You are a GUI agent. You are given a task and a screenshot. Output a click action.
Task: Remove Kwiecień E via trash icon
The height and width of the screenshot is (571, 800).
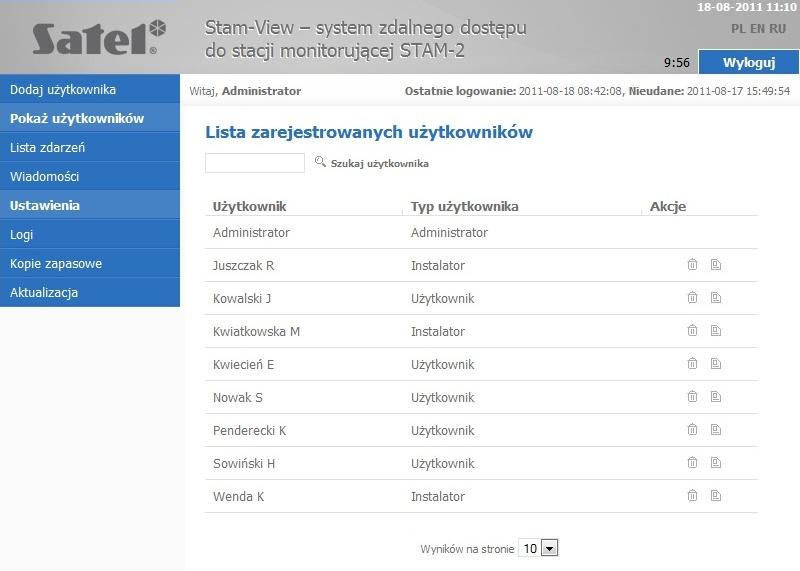pyautogui.click(x=692, y=363)
